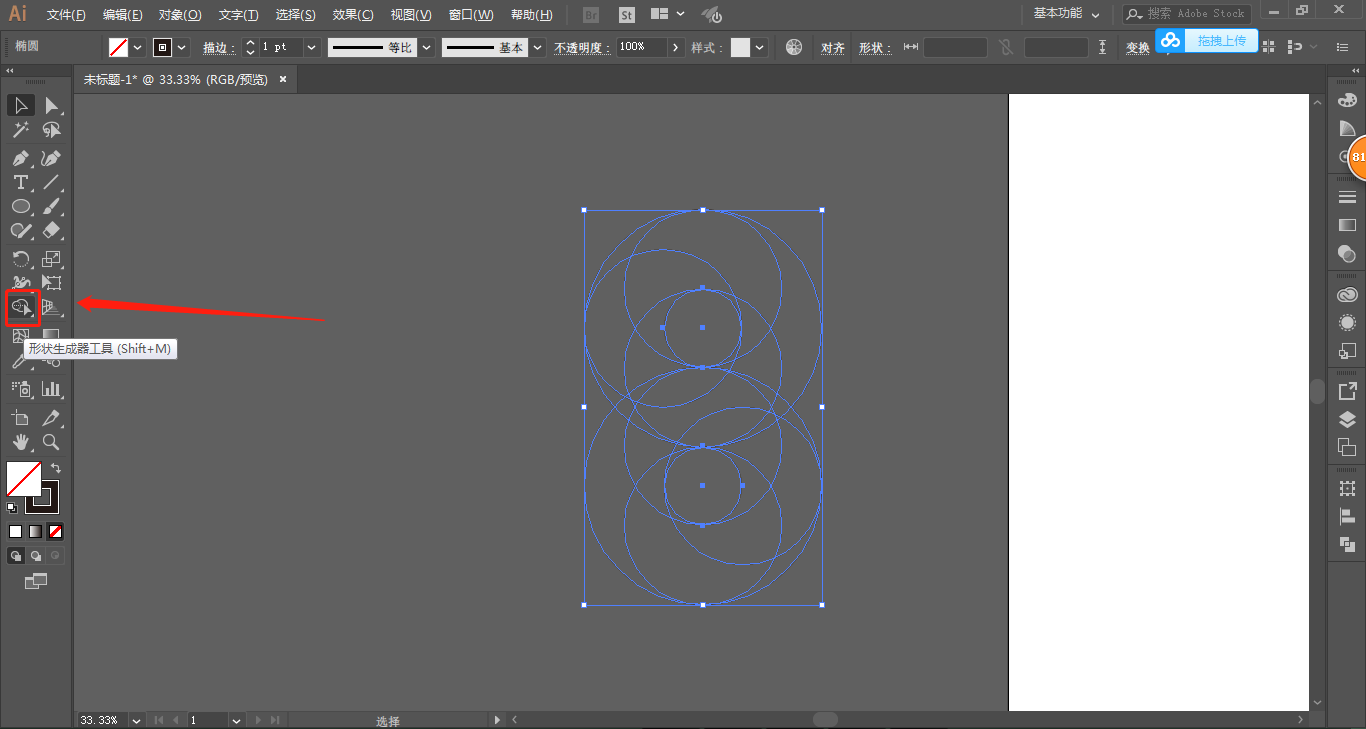Open the graphic style (样式) dropdown
Image resolution: width=1366 pixels, height=729 pixels.
760,47
